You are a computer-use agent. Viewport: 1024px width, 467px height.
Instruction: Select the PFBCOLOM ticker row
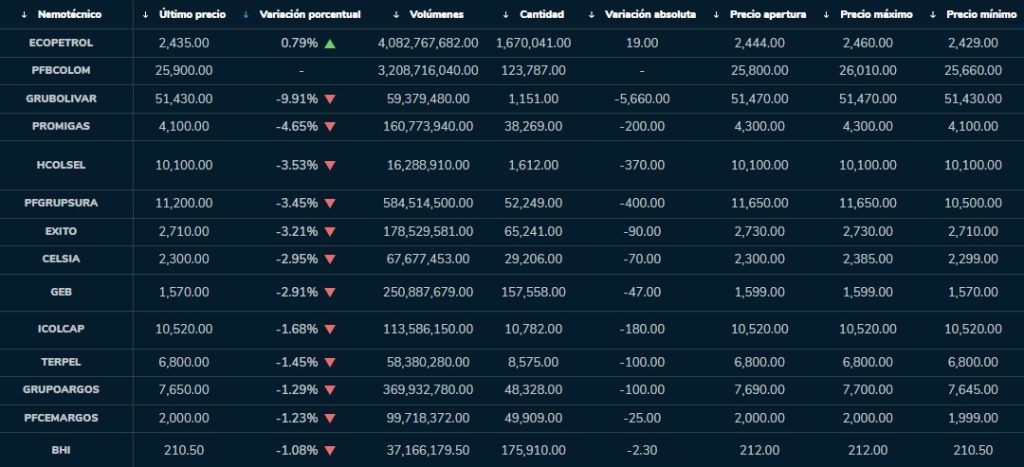(512, 71)
